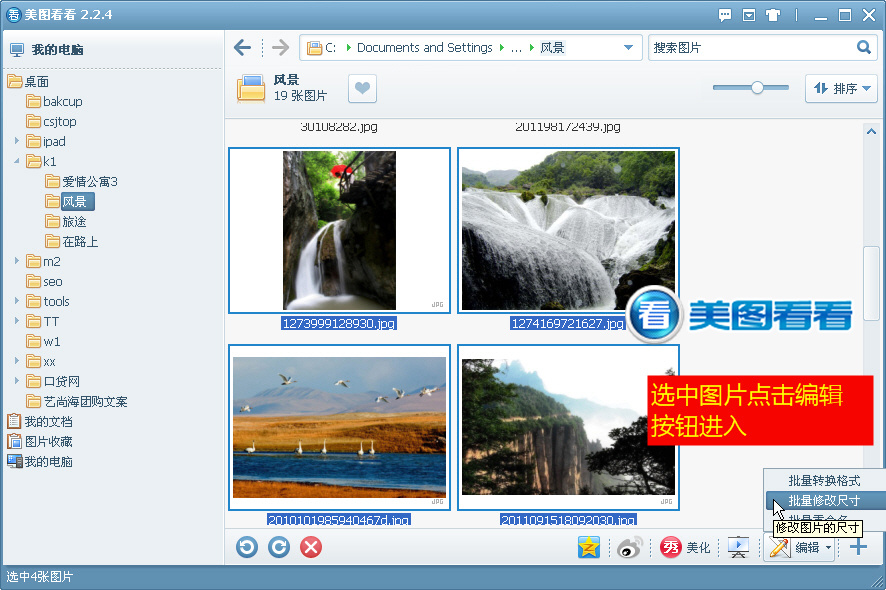Click 风景 segment in address path
This screenshot has width=886, height=590.
pyautogui.click(x=552, y=47)
